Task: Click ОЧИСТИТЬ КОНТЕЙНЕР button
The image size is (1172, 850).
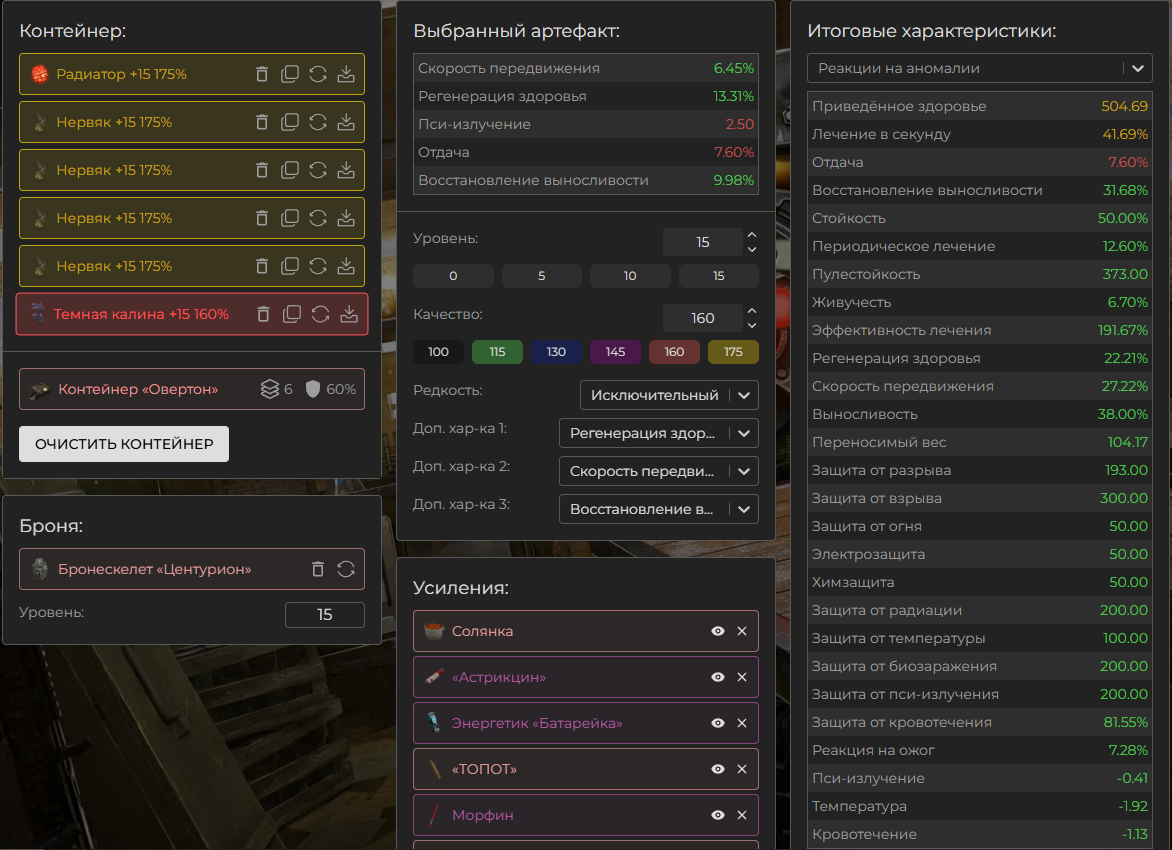Action: tap(124, 444)
